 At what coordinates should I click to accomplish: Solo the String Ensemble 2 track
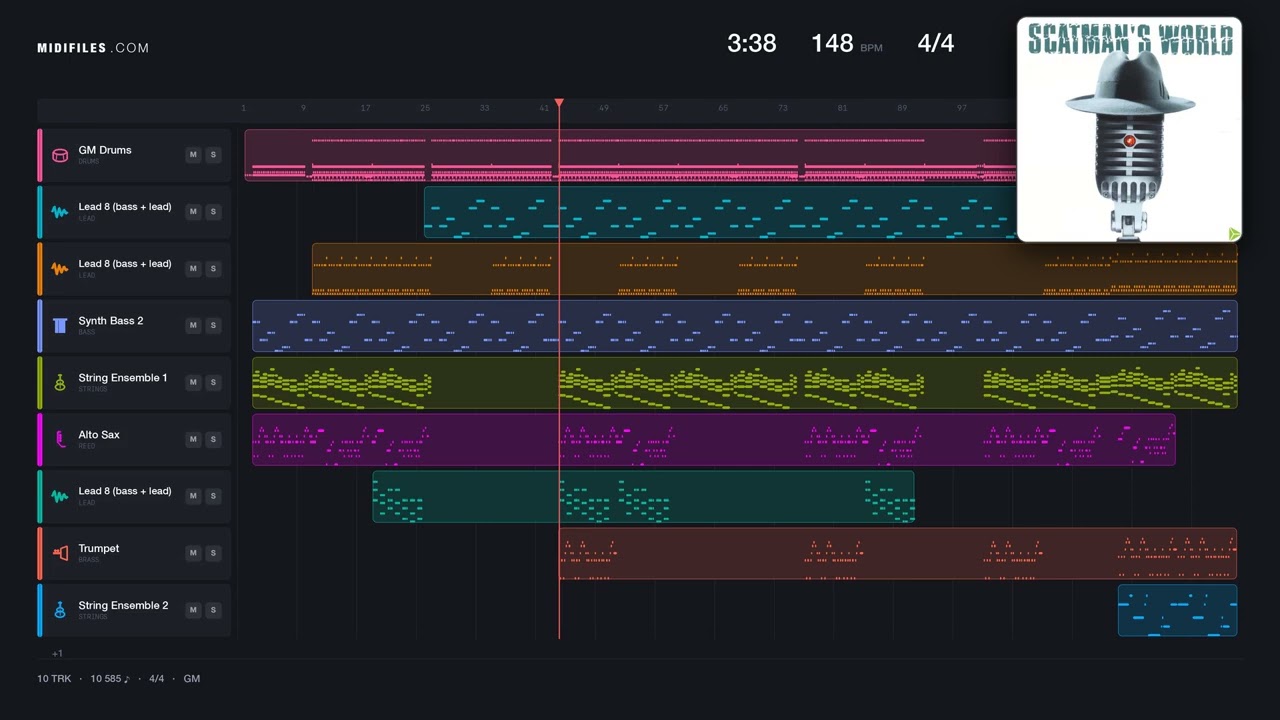(213, 610)
